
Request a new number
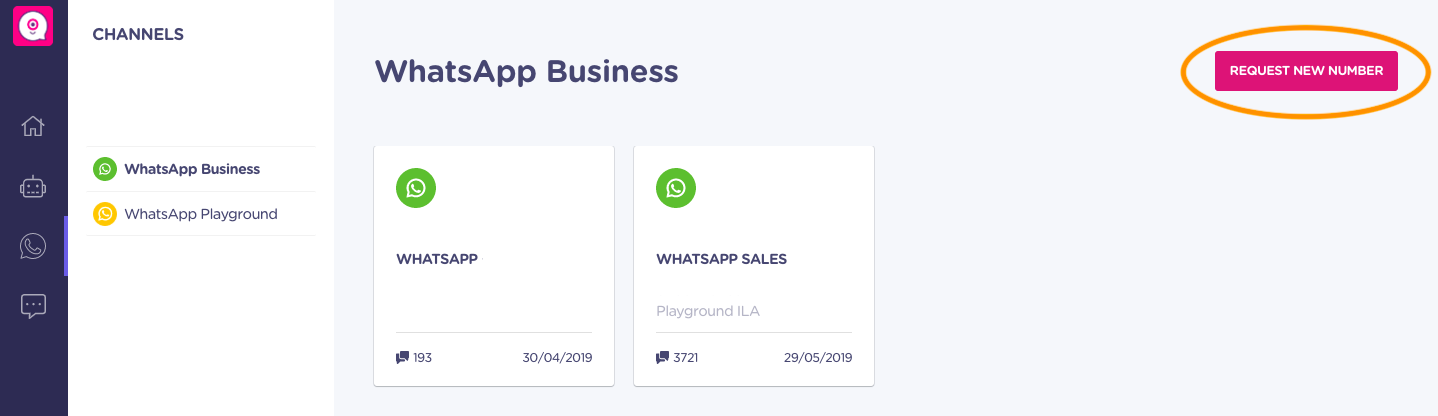[1306, 71]
